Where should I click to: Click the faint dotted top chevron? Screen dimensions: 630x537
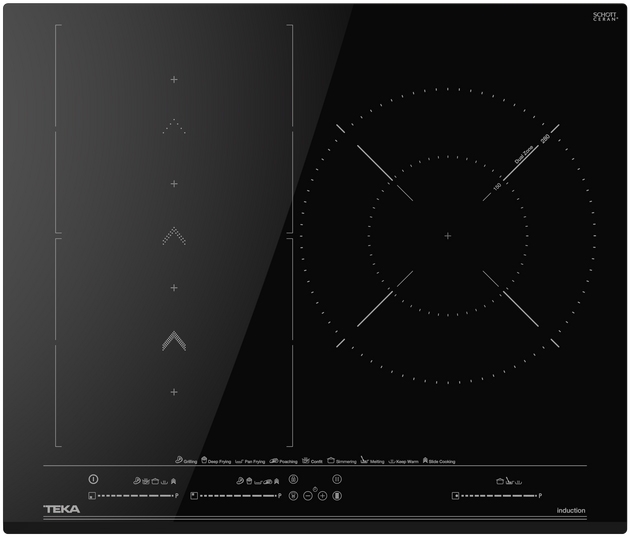click(x=174, y=126)
